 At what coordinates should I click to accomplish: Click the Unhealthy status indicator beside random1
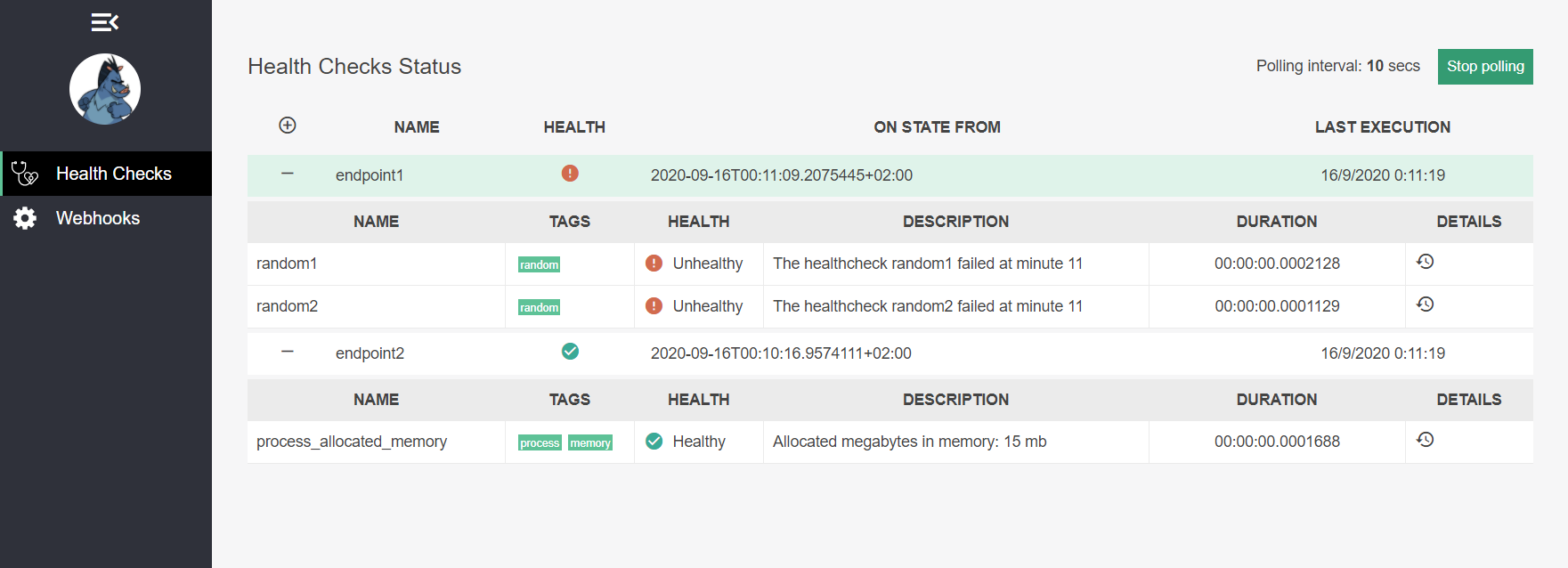tap(654, 263)
